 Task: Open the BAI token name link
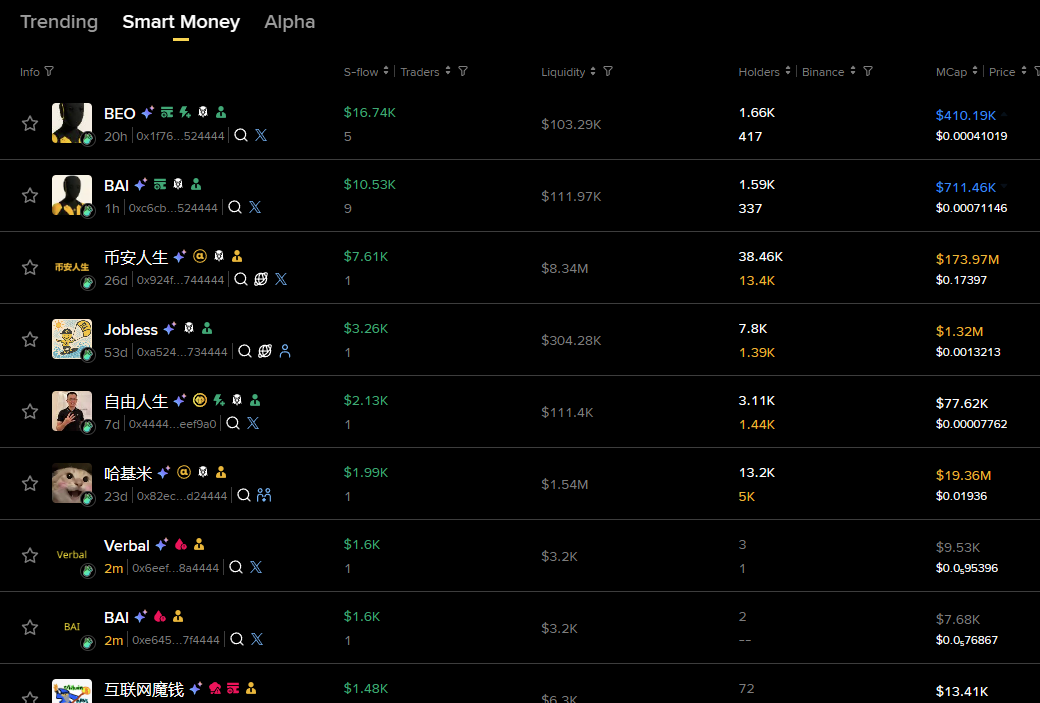click(x=117, y=184)
